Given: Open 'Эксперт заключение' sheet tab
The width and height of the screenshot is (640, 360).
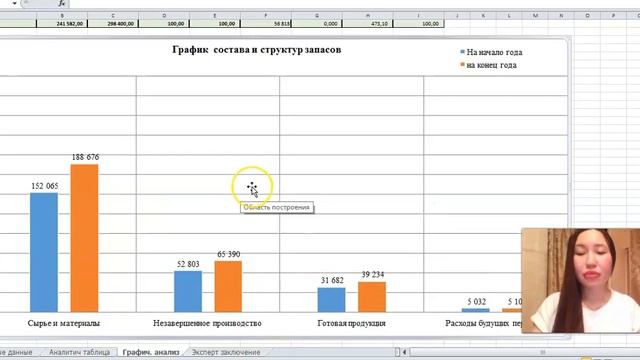Looking at the screenshot, I should pos(226,352).
